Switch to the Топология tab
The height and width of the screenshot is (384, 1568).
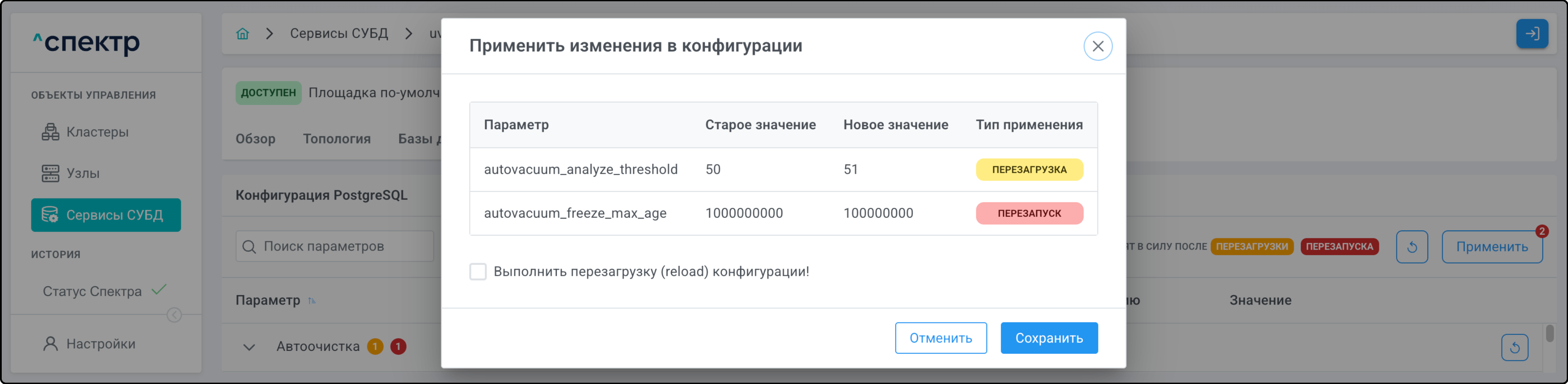337,139
